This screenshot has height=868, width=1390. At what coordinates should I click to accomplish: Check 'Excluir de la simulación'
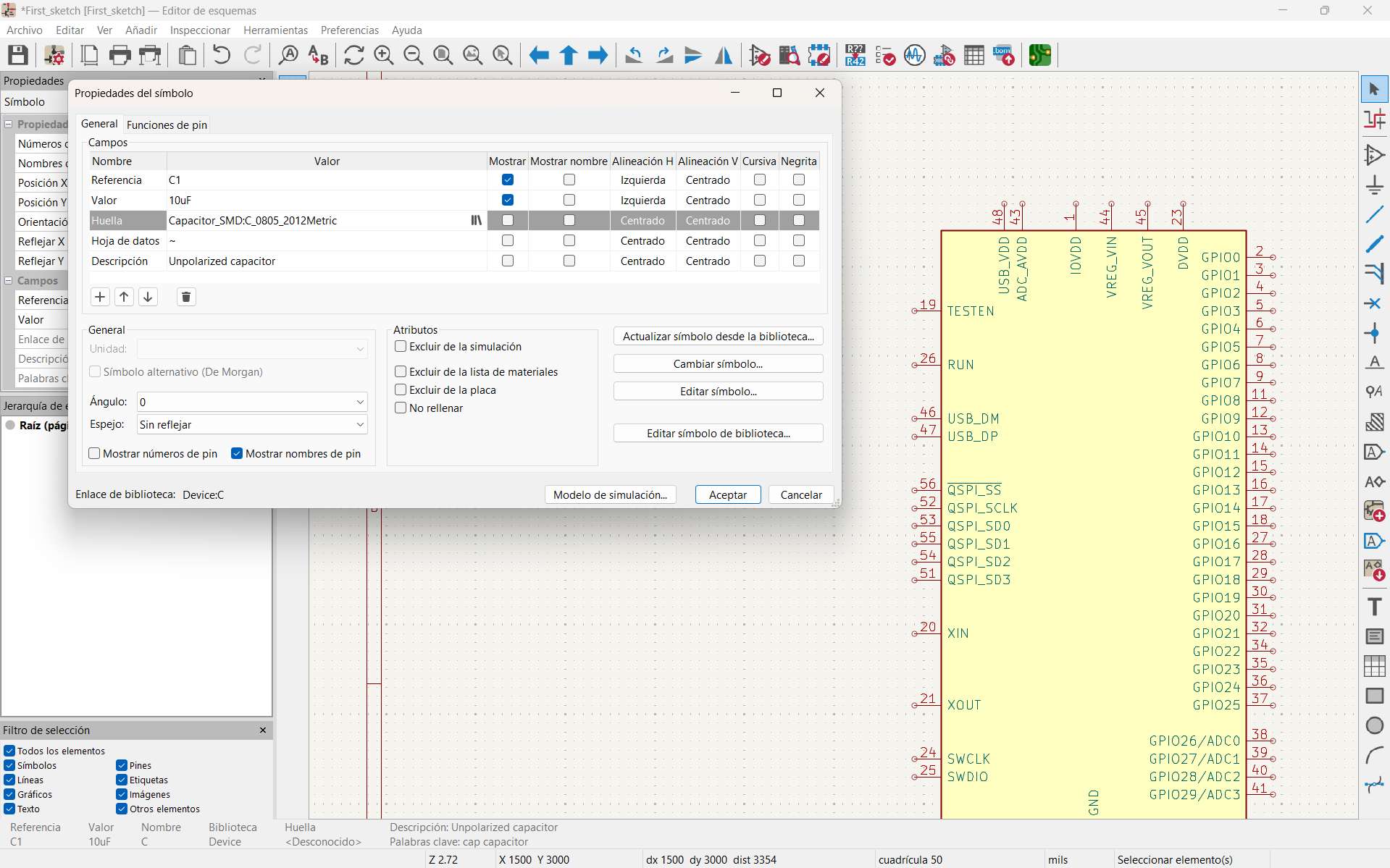tap(401, 347)
